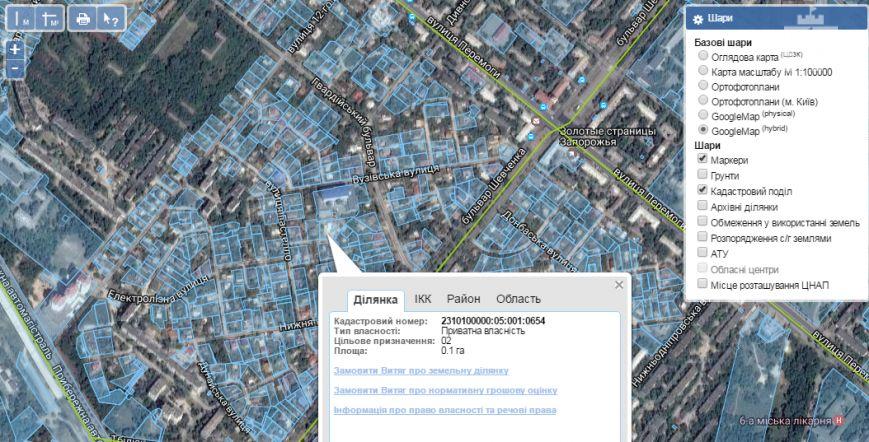This screenshot has height=442, width=869.
Task: Uncheck the Маркери layer checkbox
Action: [703, 160]
